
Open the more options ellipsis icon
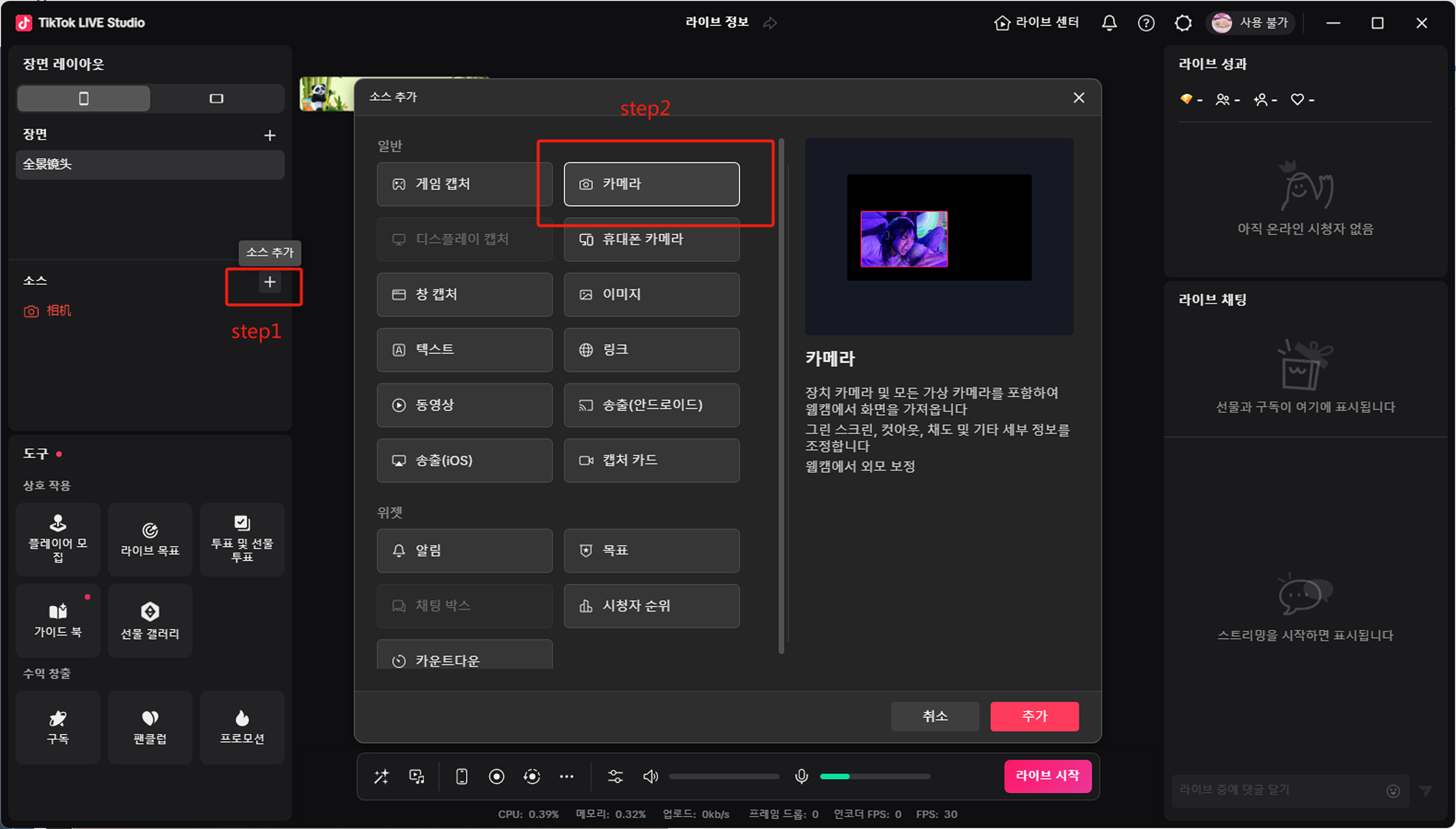[566, 777]
